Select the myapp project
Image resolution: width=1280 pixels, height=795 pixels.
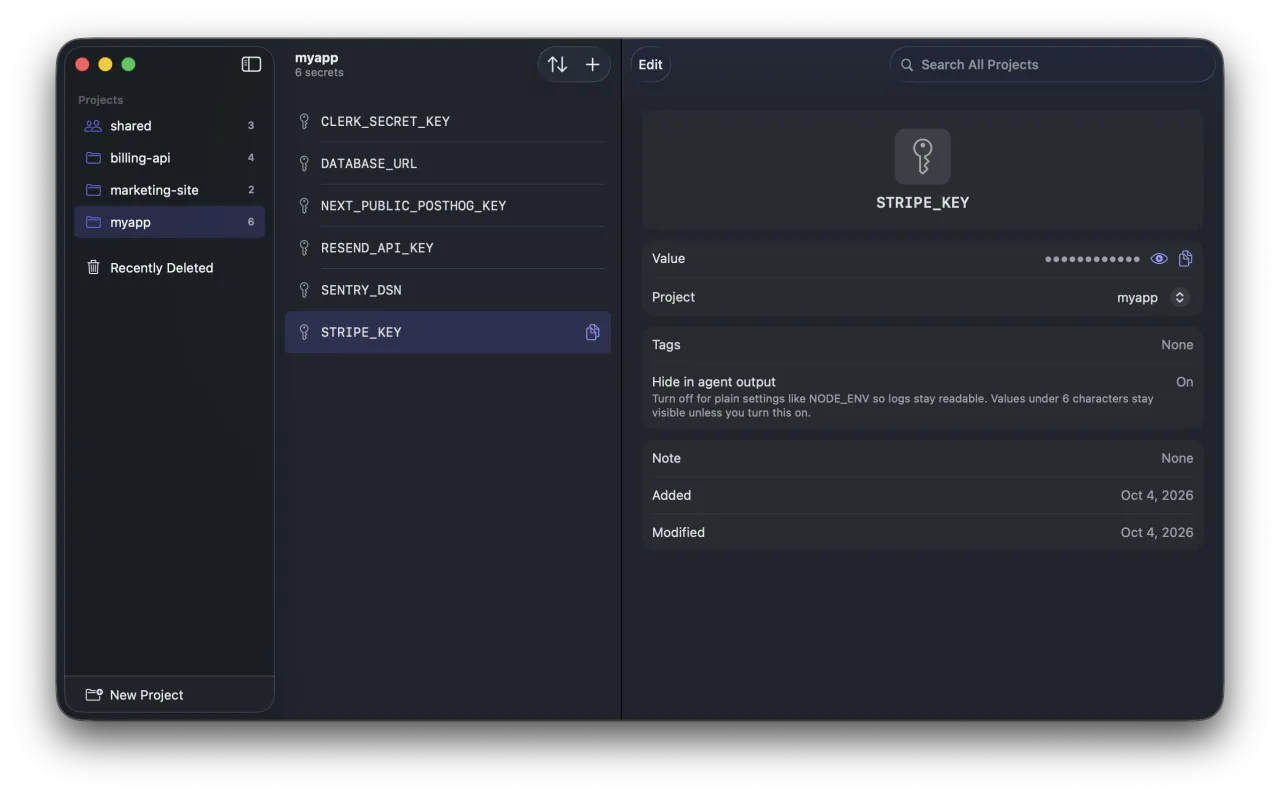point(169,222)
